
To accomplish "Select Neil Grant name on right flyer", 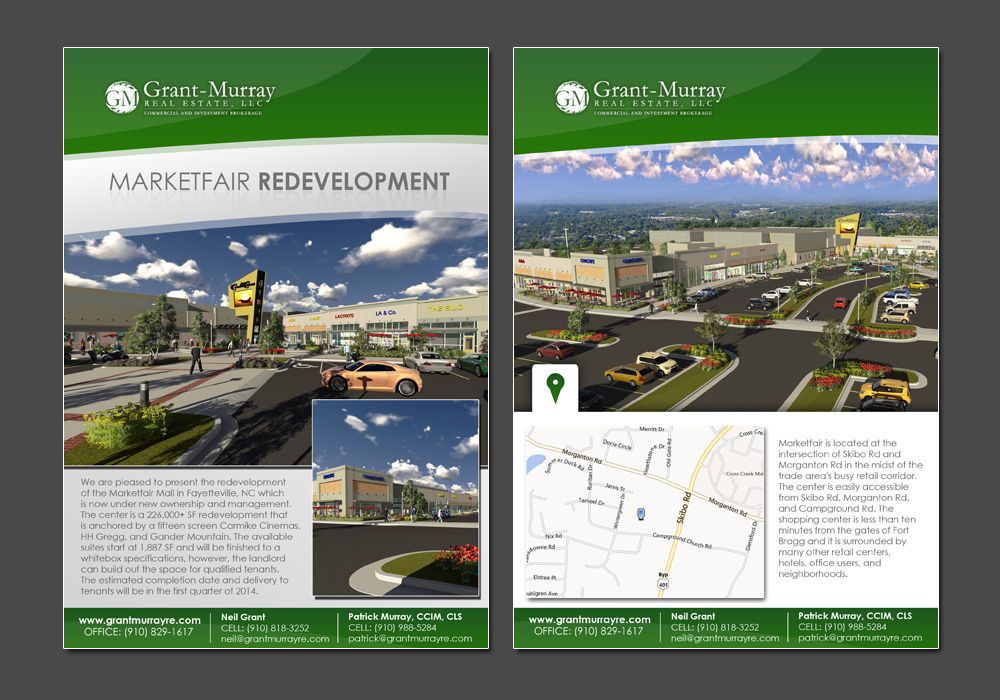I will pyautogui.click(x=693, y=616).
